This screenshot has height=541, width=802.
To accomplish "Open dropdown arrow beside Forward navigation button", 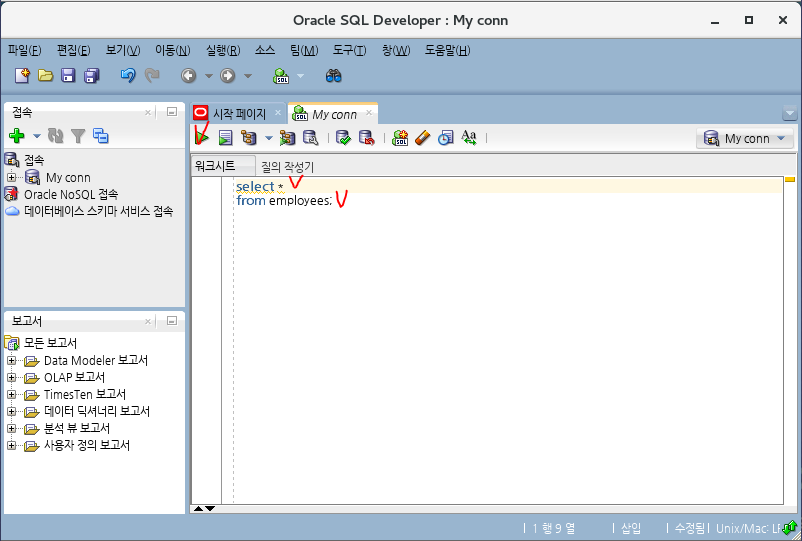I will click(x=248, y=76).
